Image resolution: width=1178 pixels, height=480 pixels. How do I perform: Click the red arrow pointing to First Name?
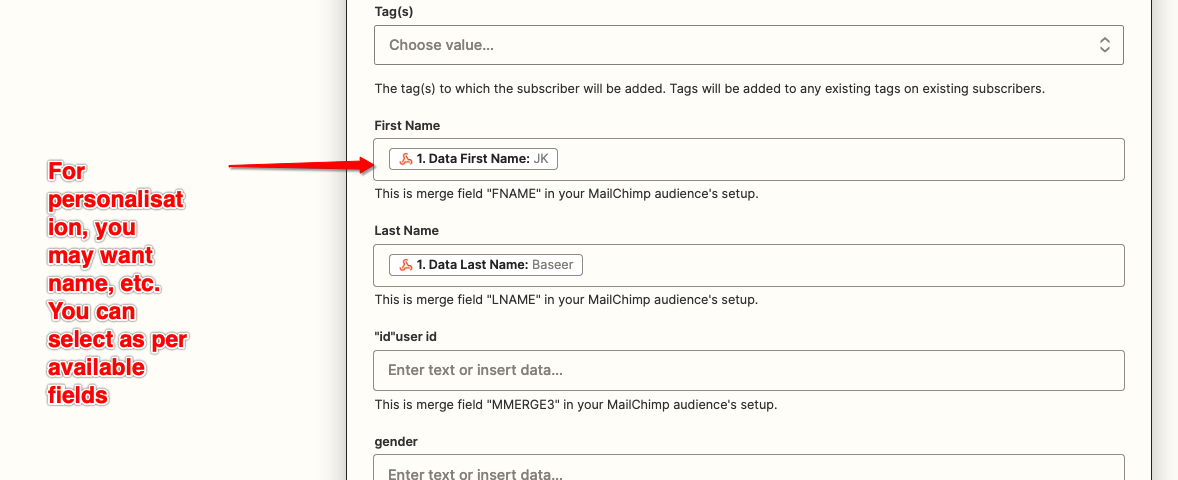point(300,165)
